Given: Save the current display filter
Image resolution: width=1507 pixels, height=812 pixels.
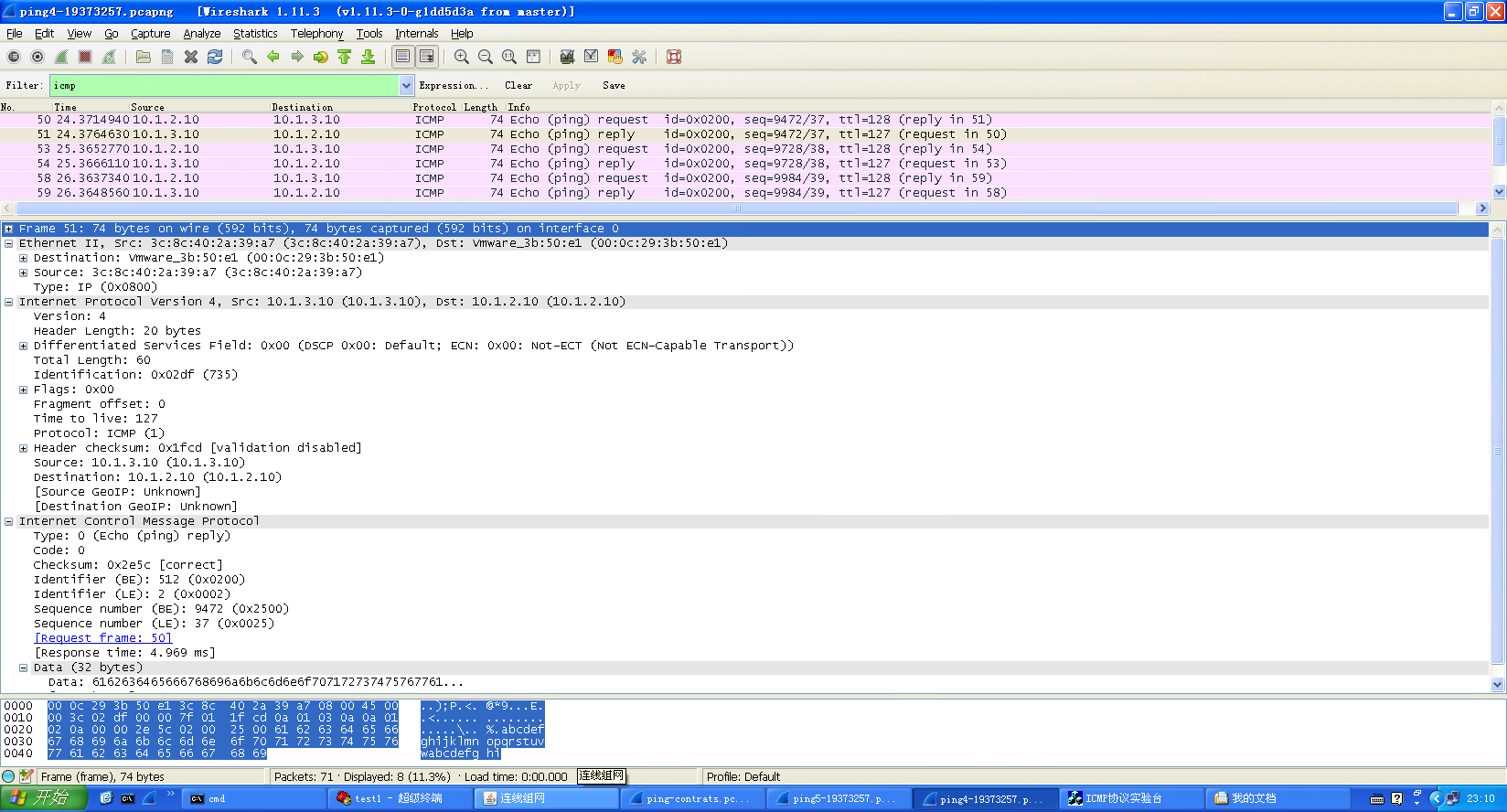Looking at the screenshot, I should 614,85.
